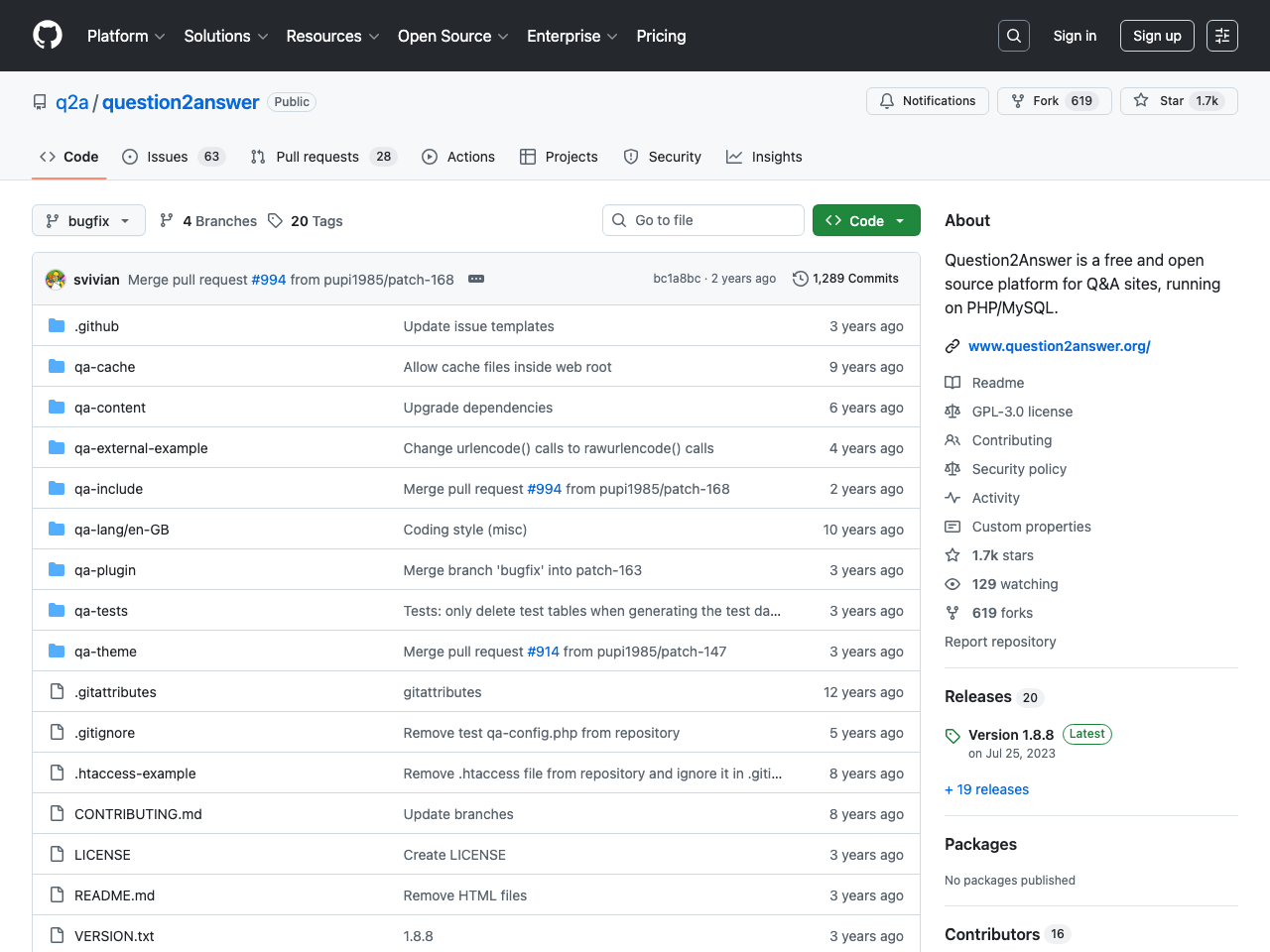Viewport: 1270px width, 952px height.
Task: Open the README.md file
Action: (x=114, y=895)
